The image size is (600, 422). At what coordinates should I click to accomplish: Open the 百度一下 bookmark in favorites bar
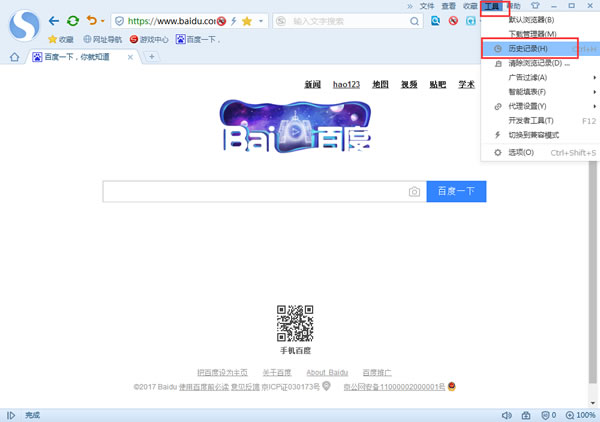click(197, 39)
